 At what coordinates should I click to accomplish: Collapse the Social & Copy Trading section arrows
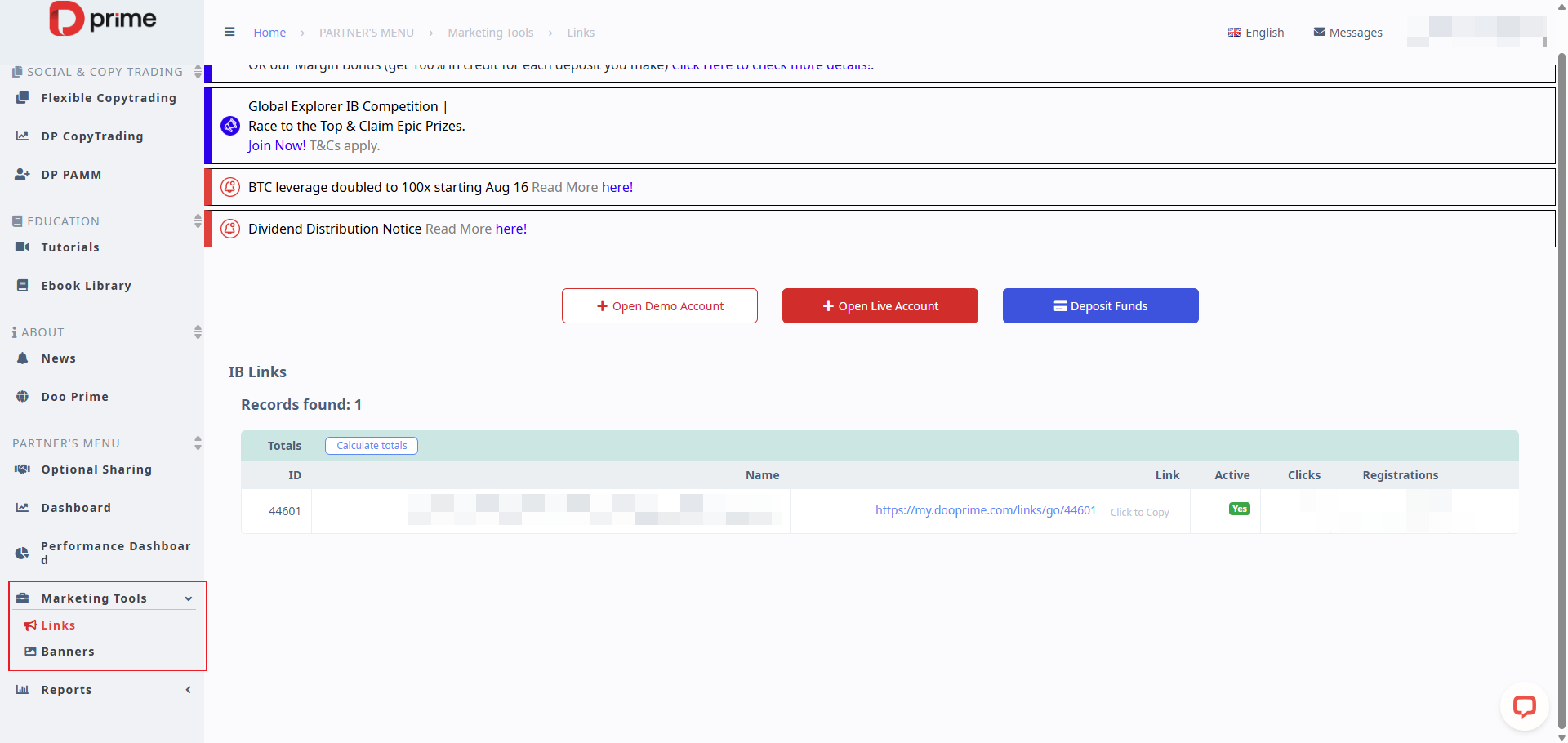coord(198,72)
